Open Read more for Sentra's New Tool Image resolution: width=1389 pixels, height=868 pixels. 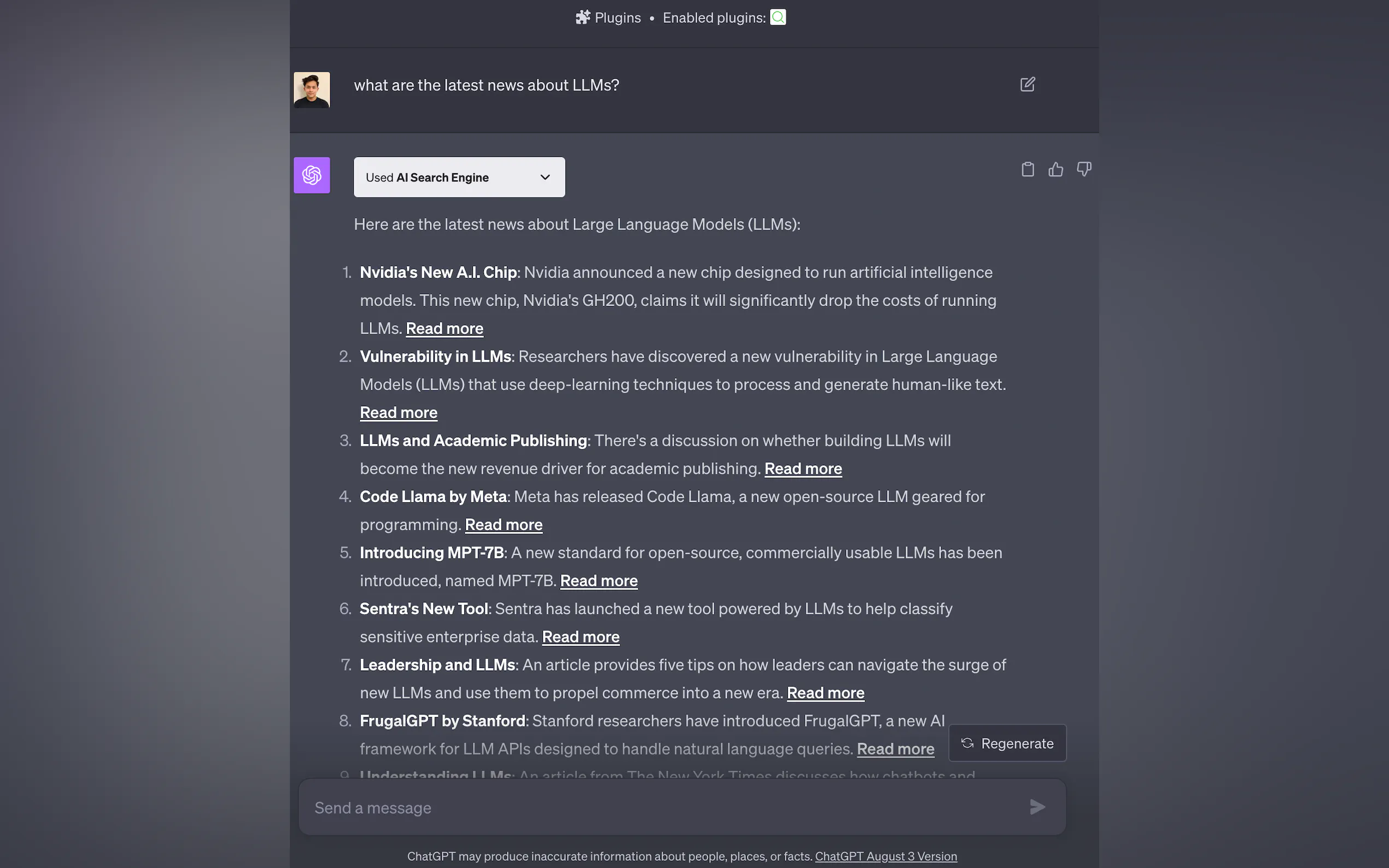(x=581, y=637)
